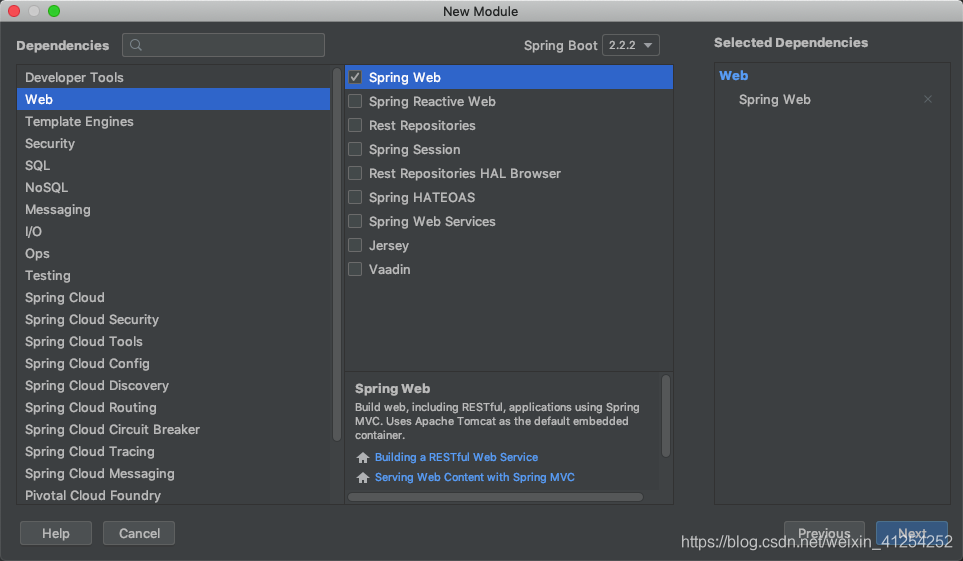Click home icon beside Building a RESTful Web Service
Screen dimensions: 963x561
[363, 457]
